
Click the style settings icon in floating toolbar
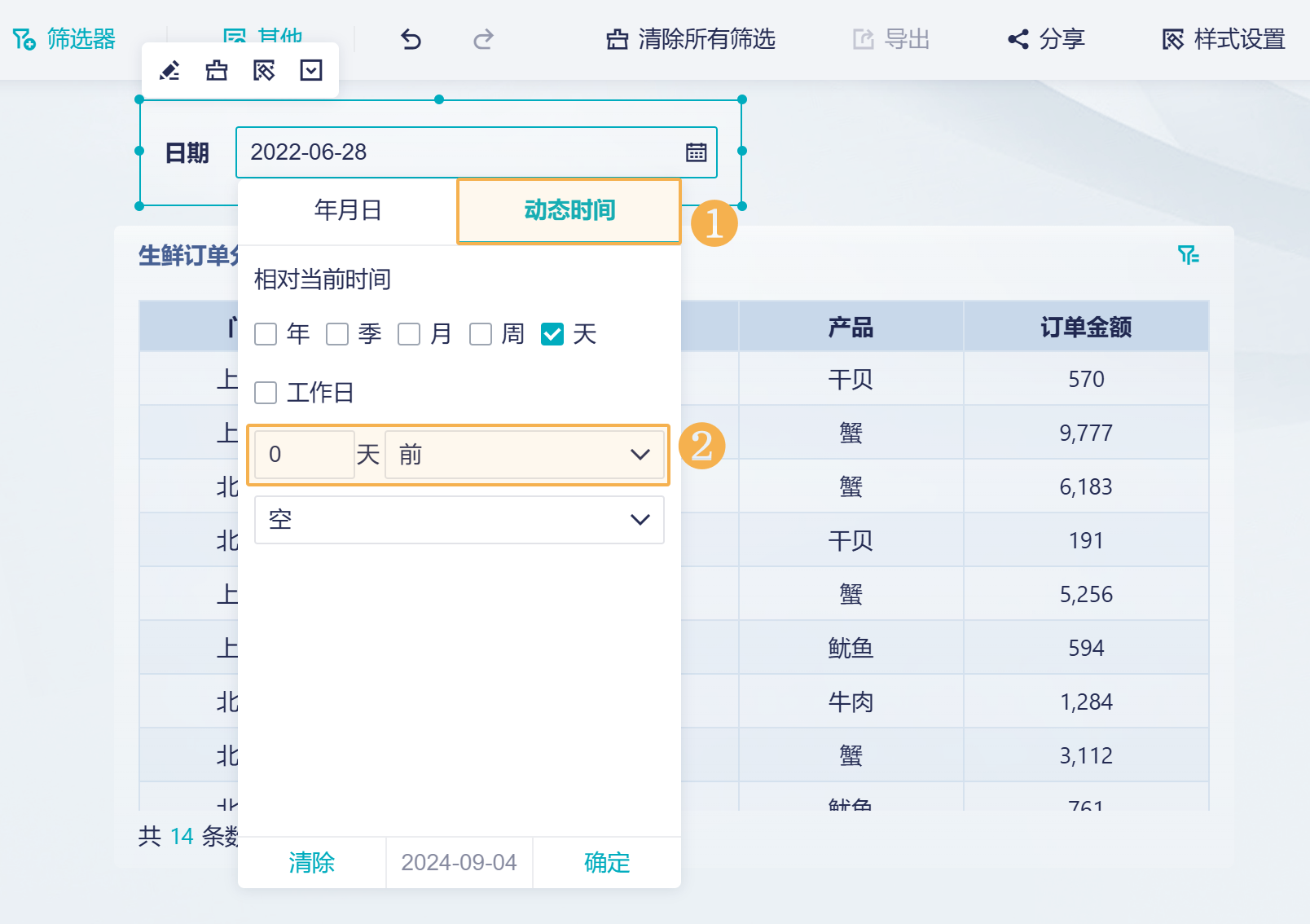(x=264, y=71)
